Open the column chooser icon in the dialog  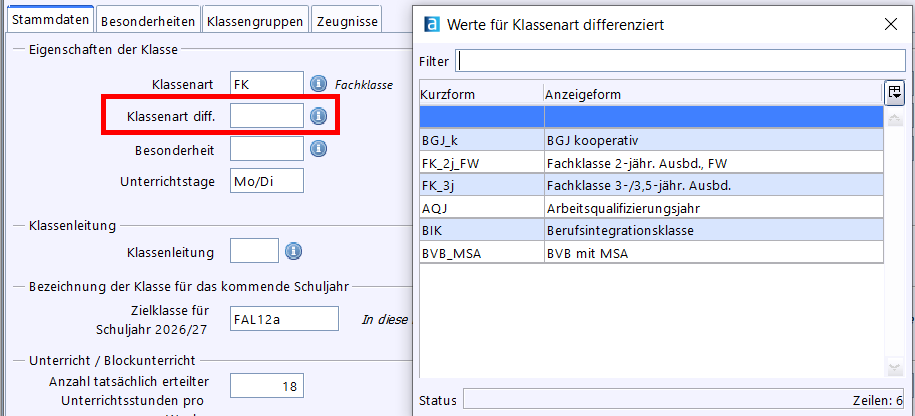coord(894,92)
